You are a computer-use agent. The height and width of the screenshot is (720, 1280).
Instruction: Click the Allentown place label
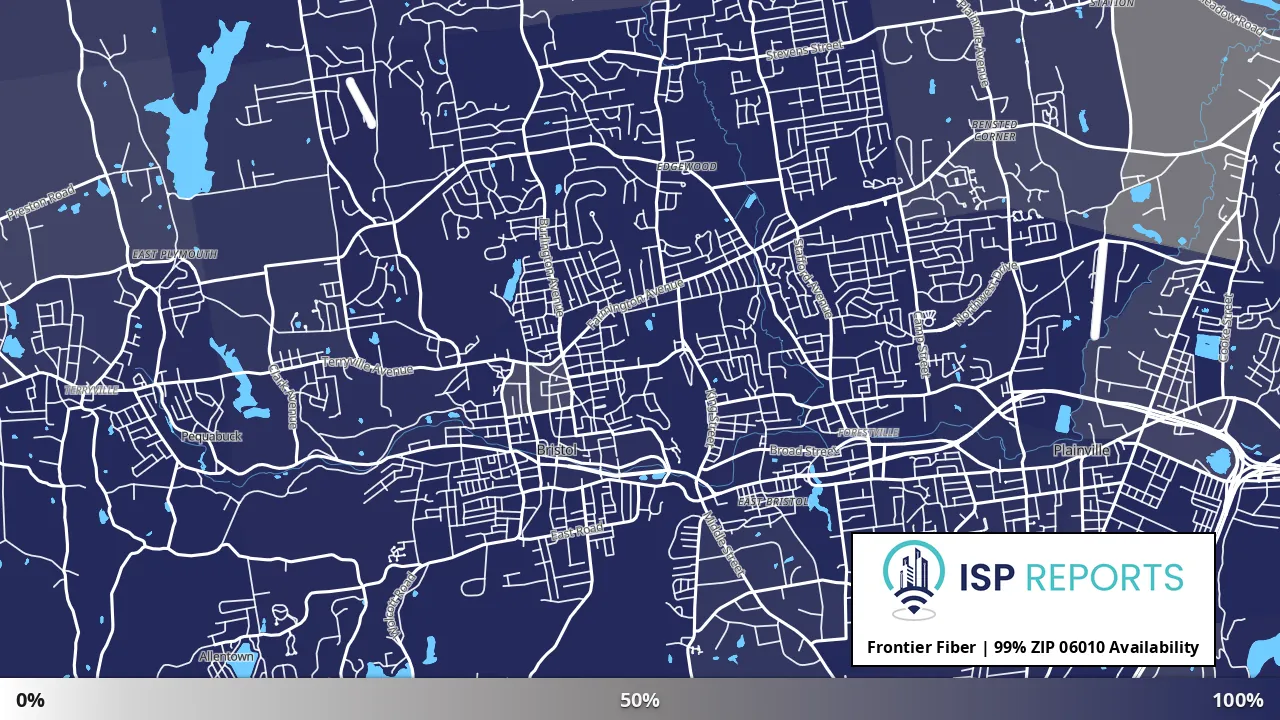(226, 657)
